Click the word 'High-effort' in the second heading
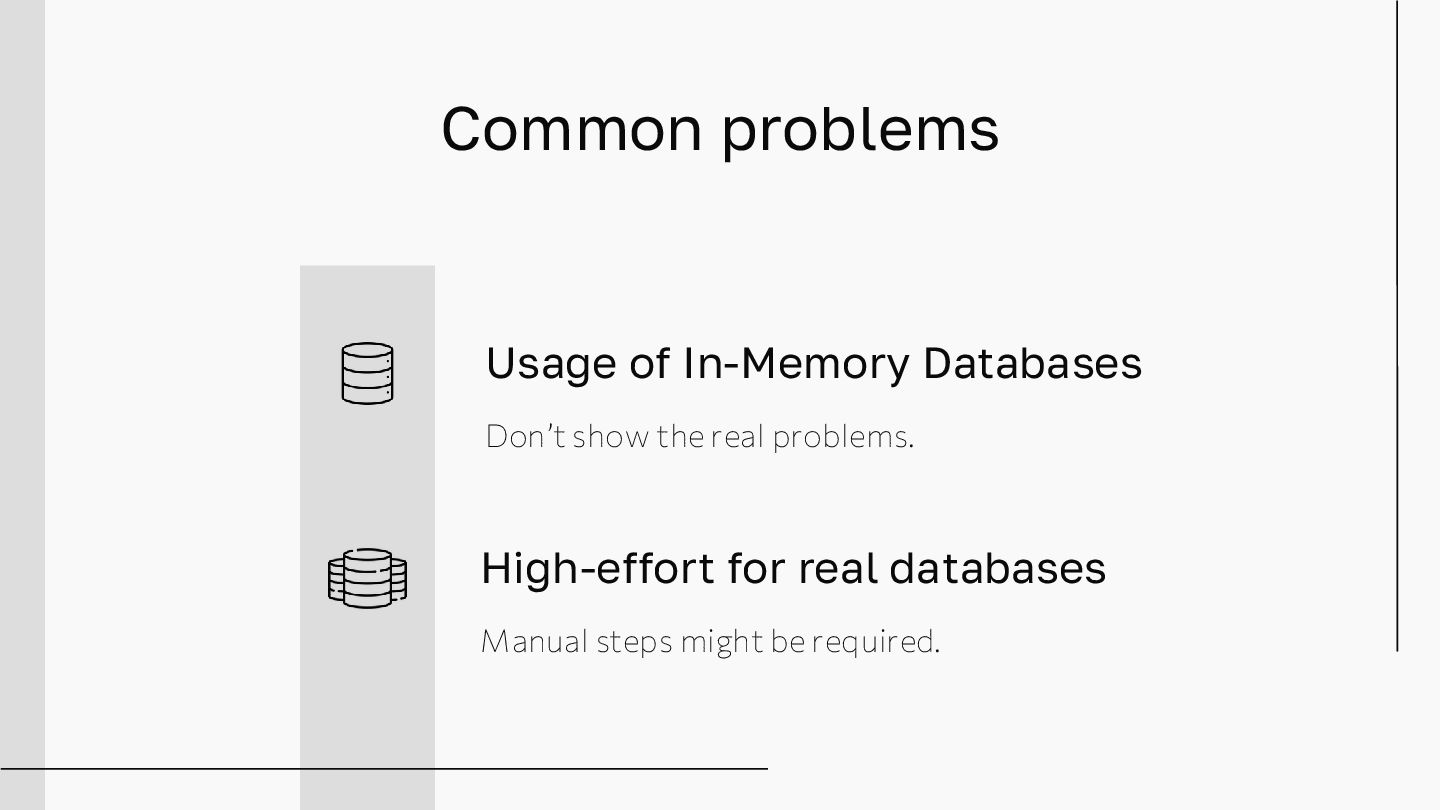 click(597, 568)
